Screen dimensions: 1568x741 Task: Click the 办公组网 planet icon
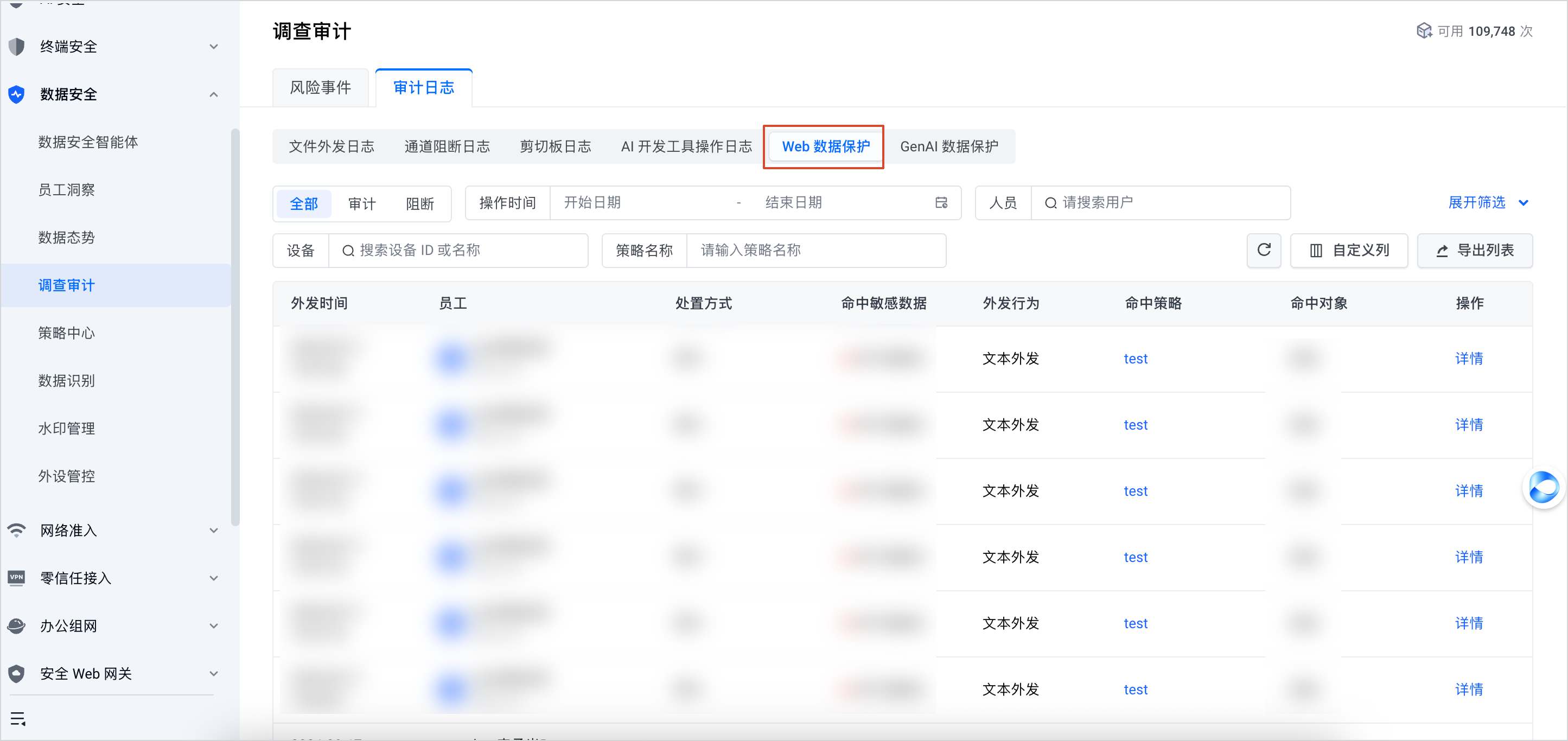coord(16,625)
